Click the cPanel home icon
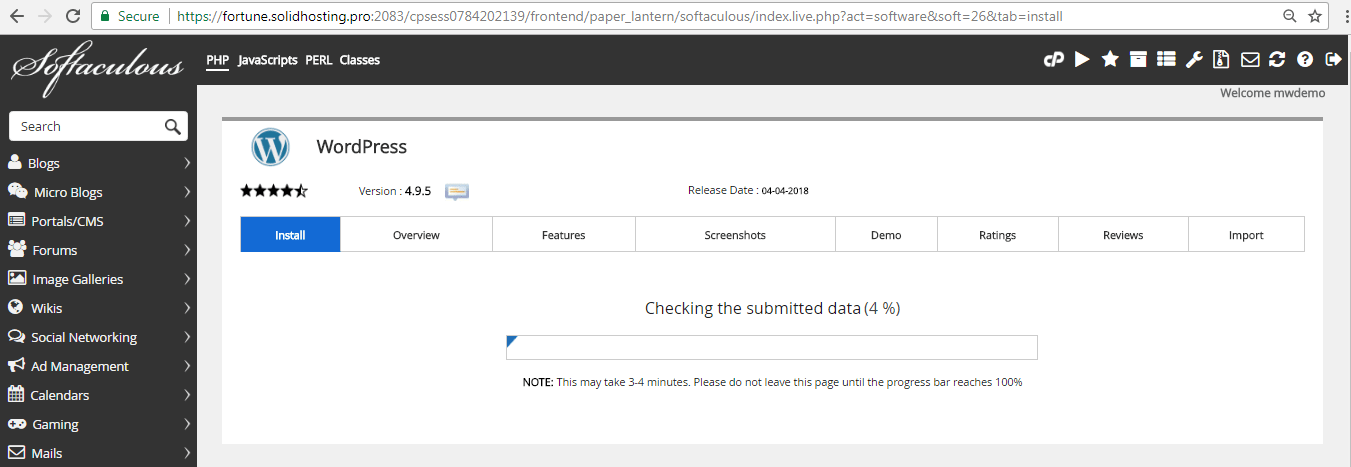This screenshot has width=1351, height=467. [x=1053, y=60]
